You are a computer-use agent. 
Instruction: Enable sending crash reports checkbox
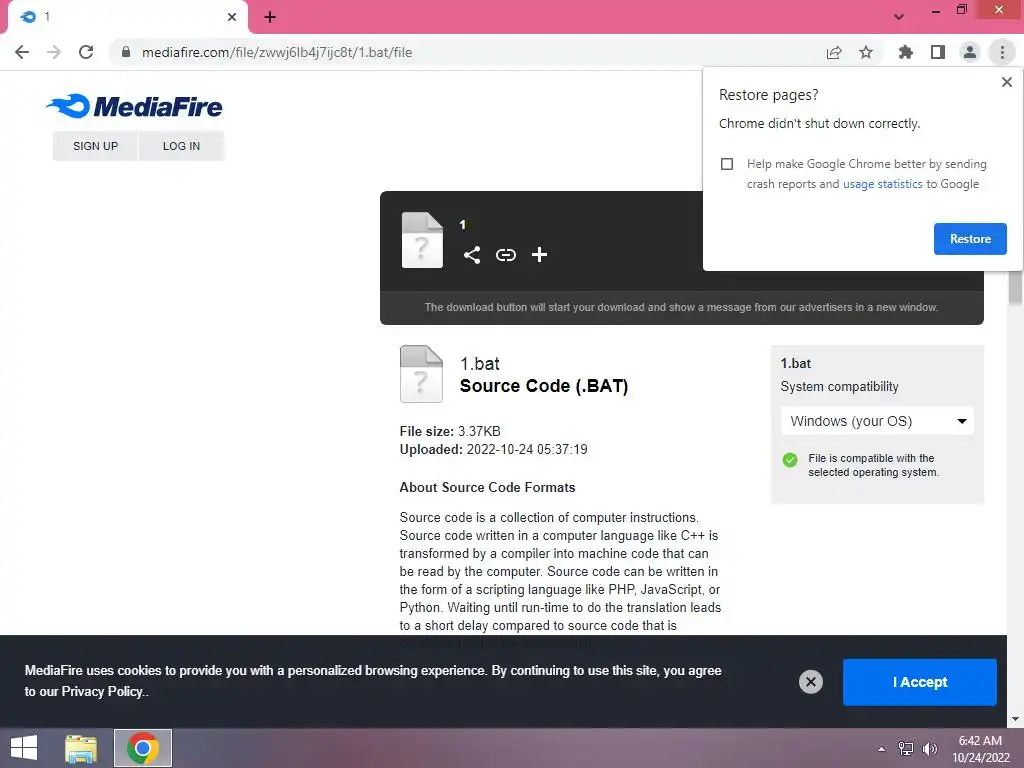point(727,164)
